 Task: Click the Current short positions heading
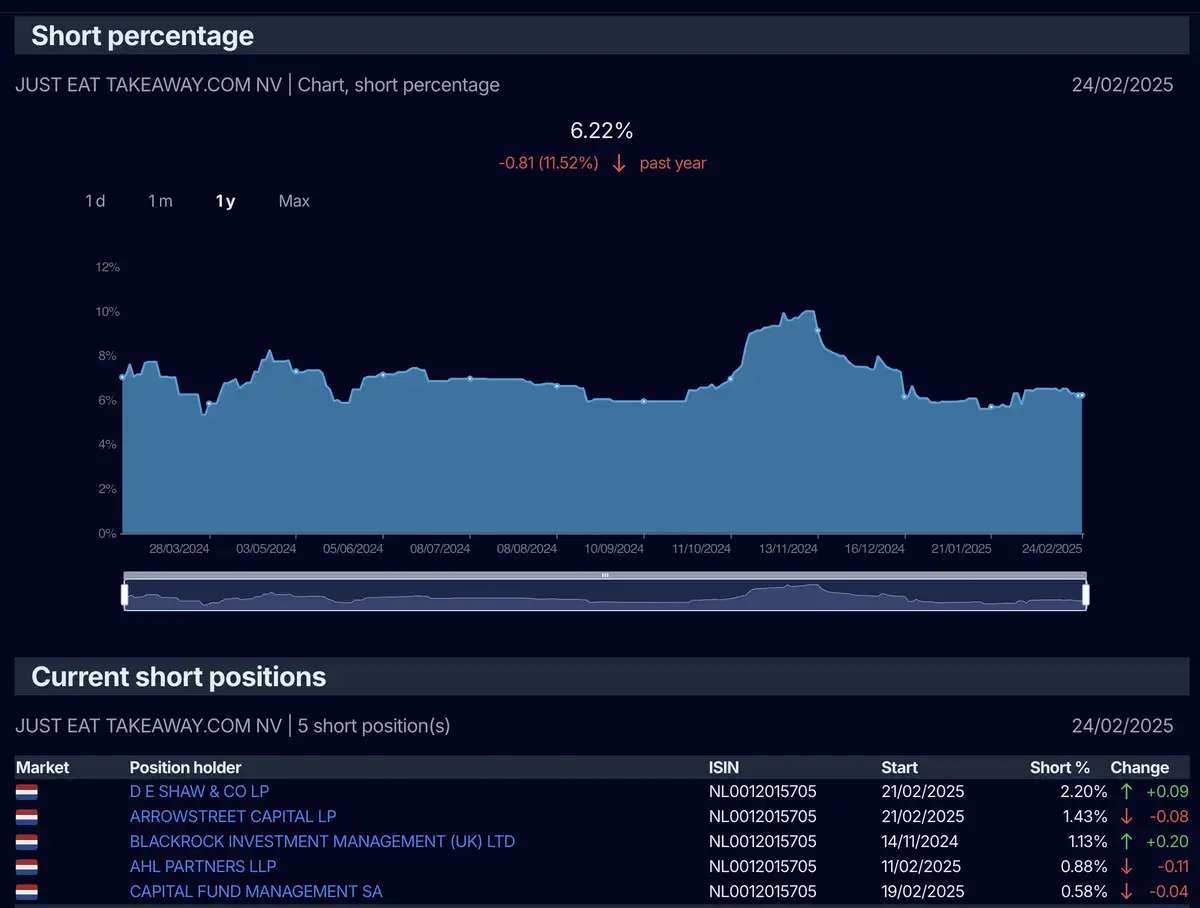click(179, 677)
